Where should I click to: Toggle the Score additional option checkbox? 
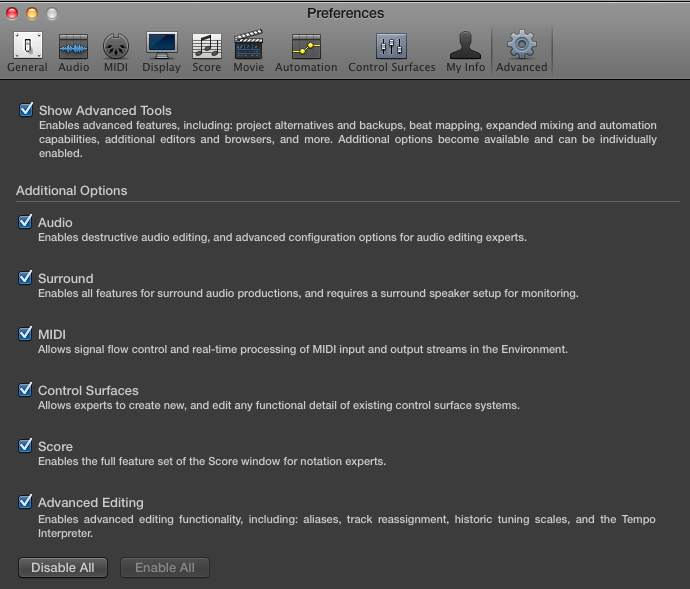pyautogui.click(x=25, y=445)
